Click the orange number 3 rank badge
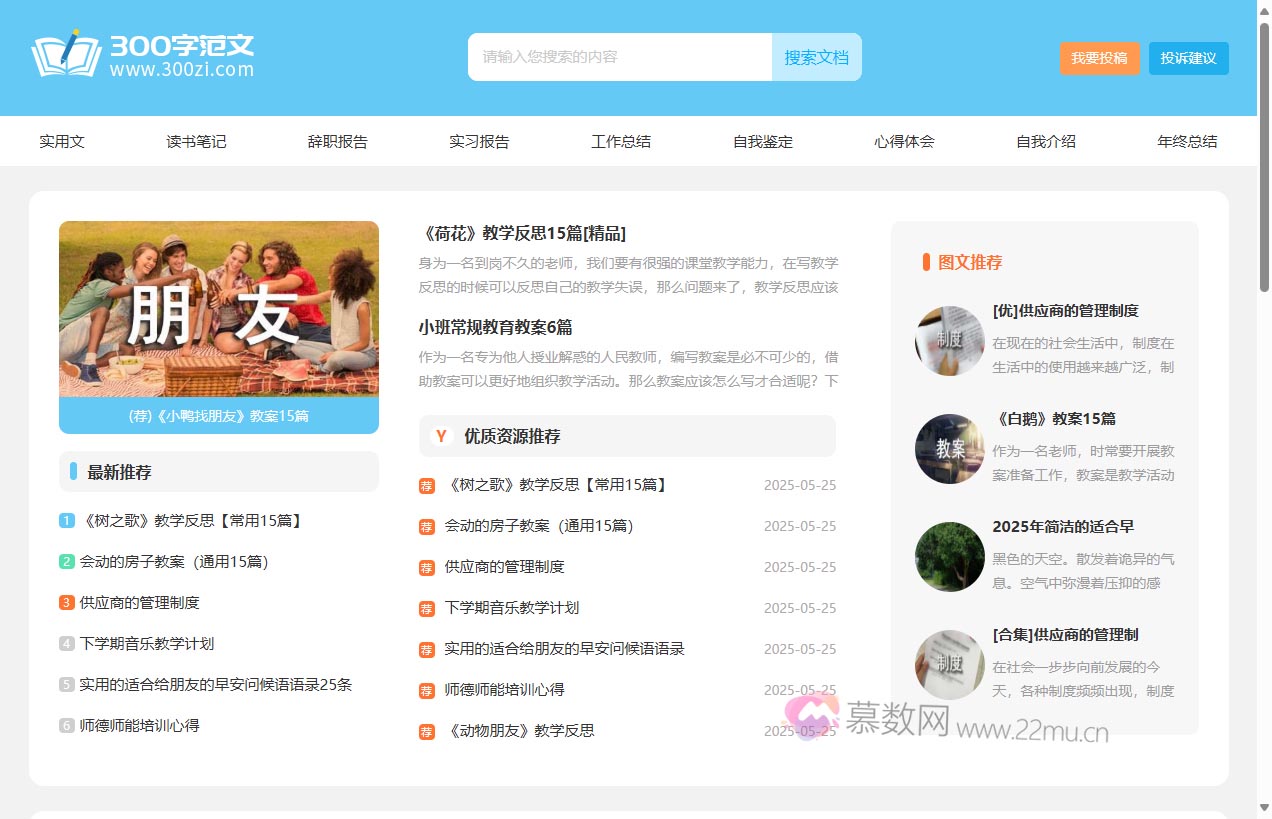The width and height of the screenshot is (1272, 819). pyautogui.click(x=67, y=602)
